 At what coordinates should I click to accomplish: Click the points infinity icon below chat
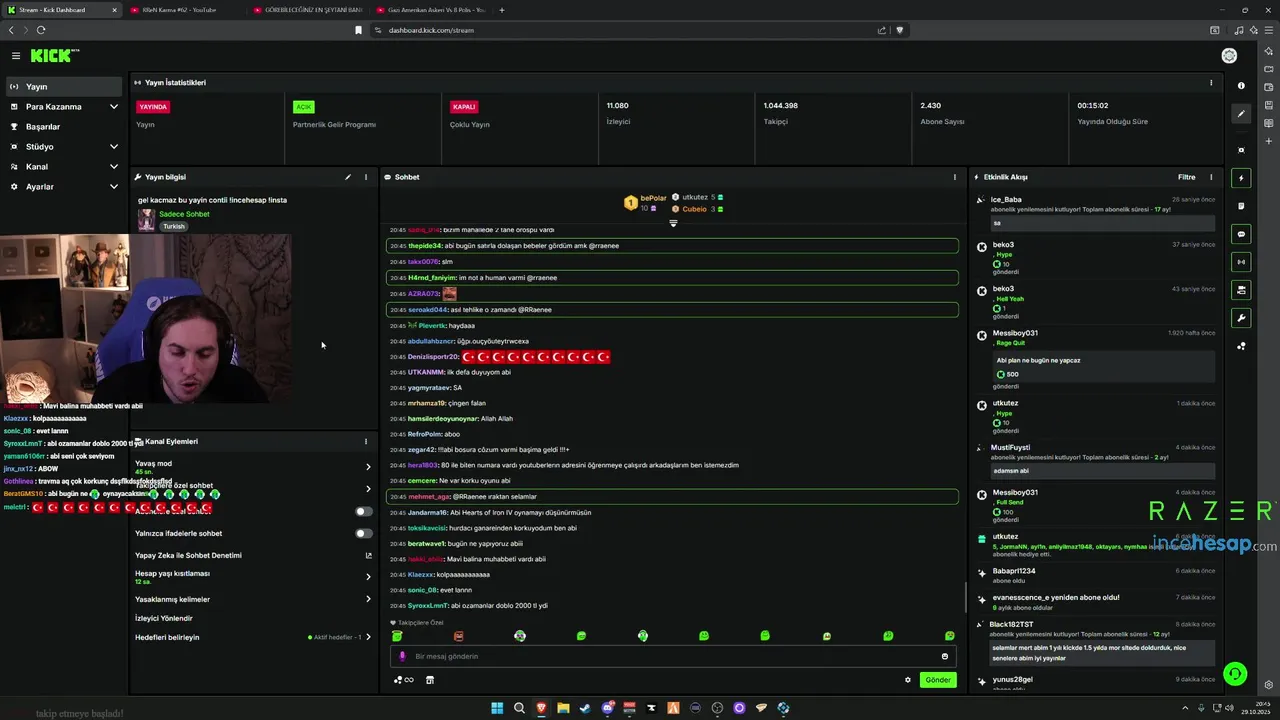(404, 680)
